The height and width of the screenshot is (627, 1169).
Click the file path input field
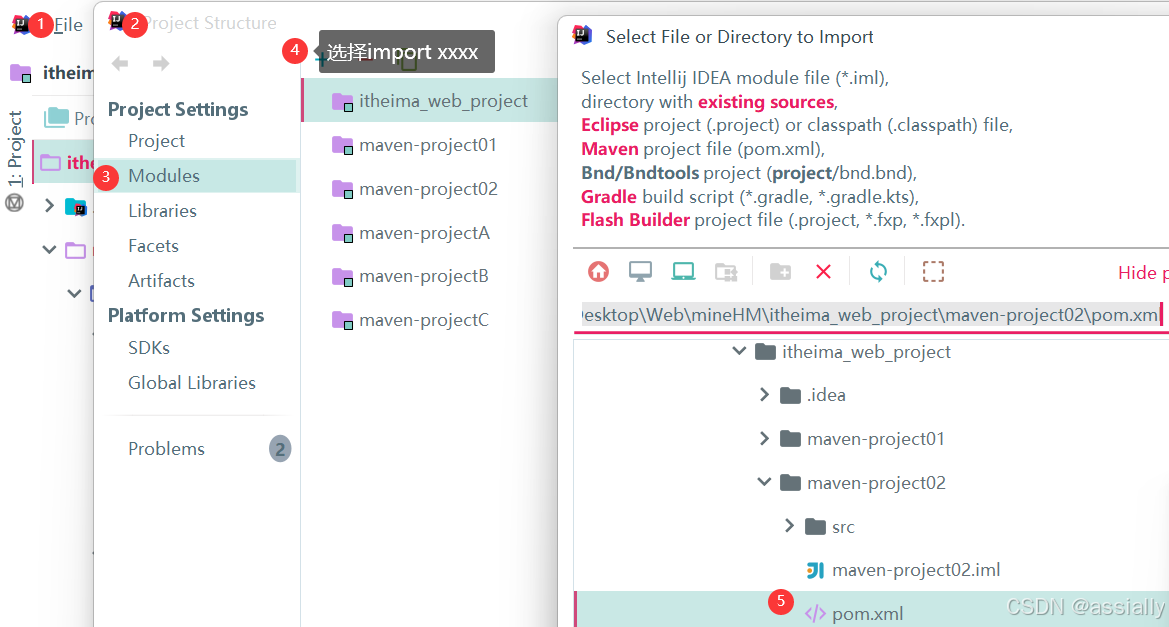pyautogui.click(x=870, y=315)
